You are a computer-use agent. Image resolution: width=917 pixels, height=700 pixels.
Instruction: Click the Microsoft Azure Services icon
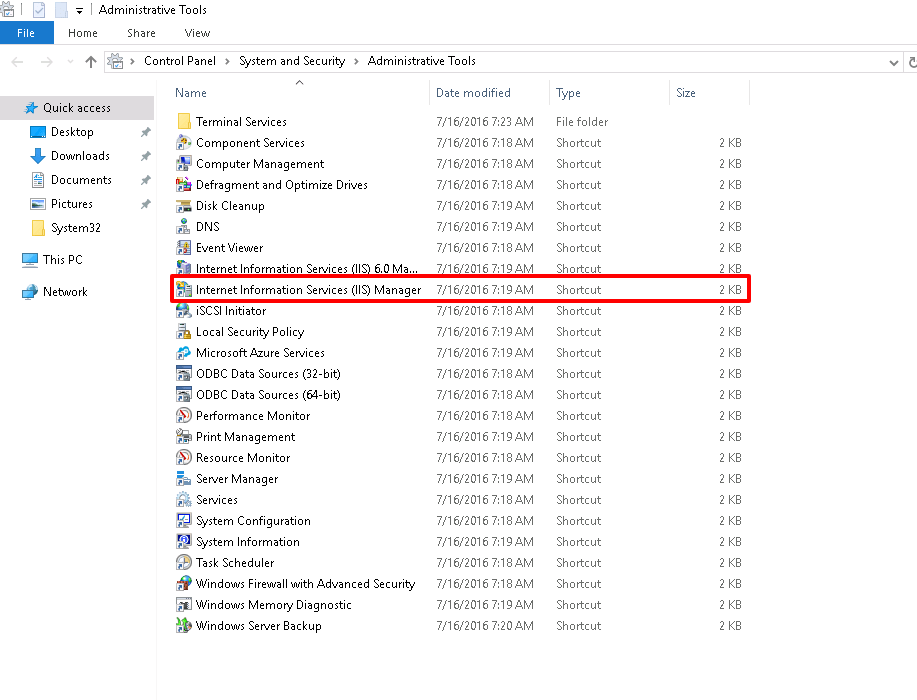184,353
